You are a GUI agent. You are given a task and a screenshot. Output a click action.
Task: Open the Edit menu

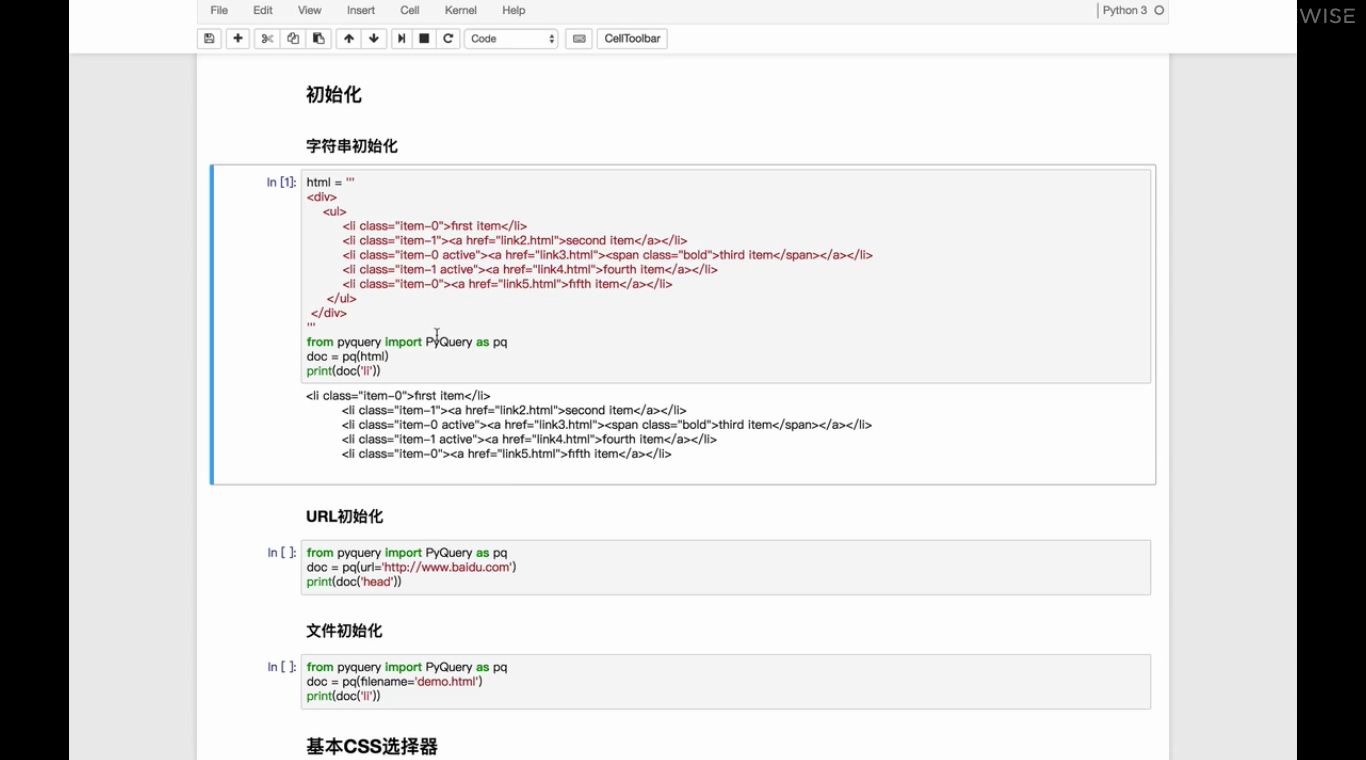click(263, 10)
